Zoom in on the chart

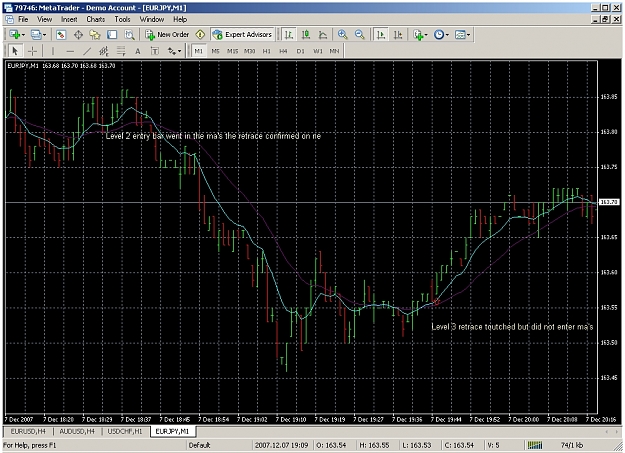(x=342, y=35)
